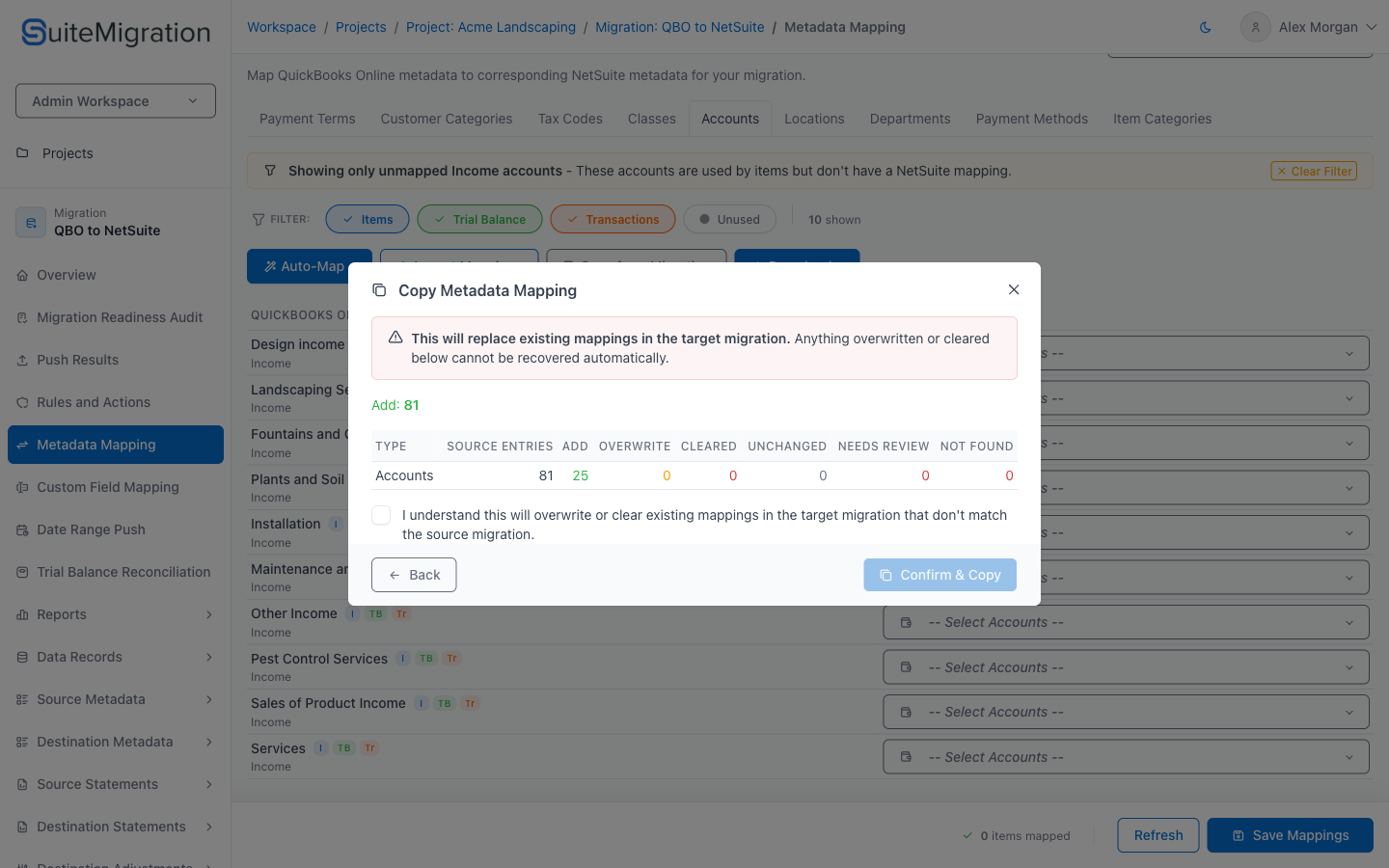This screenshot has width=1389, height=868.
Task: Toggle the Items filter chip
Action: 368,219
